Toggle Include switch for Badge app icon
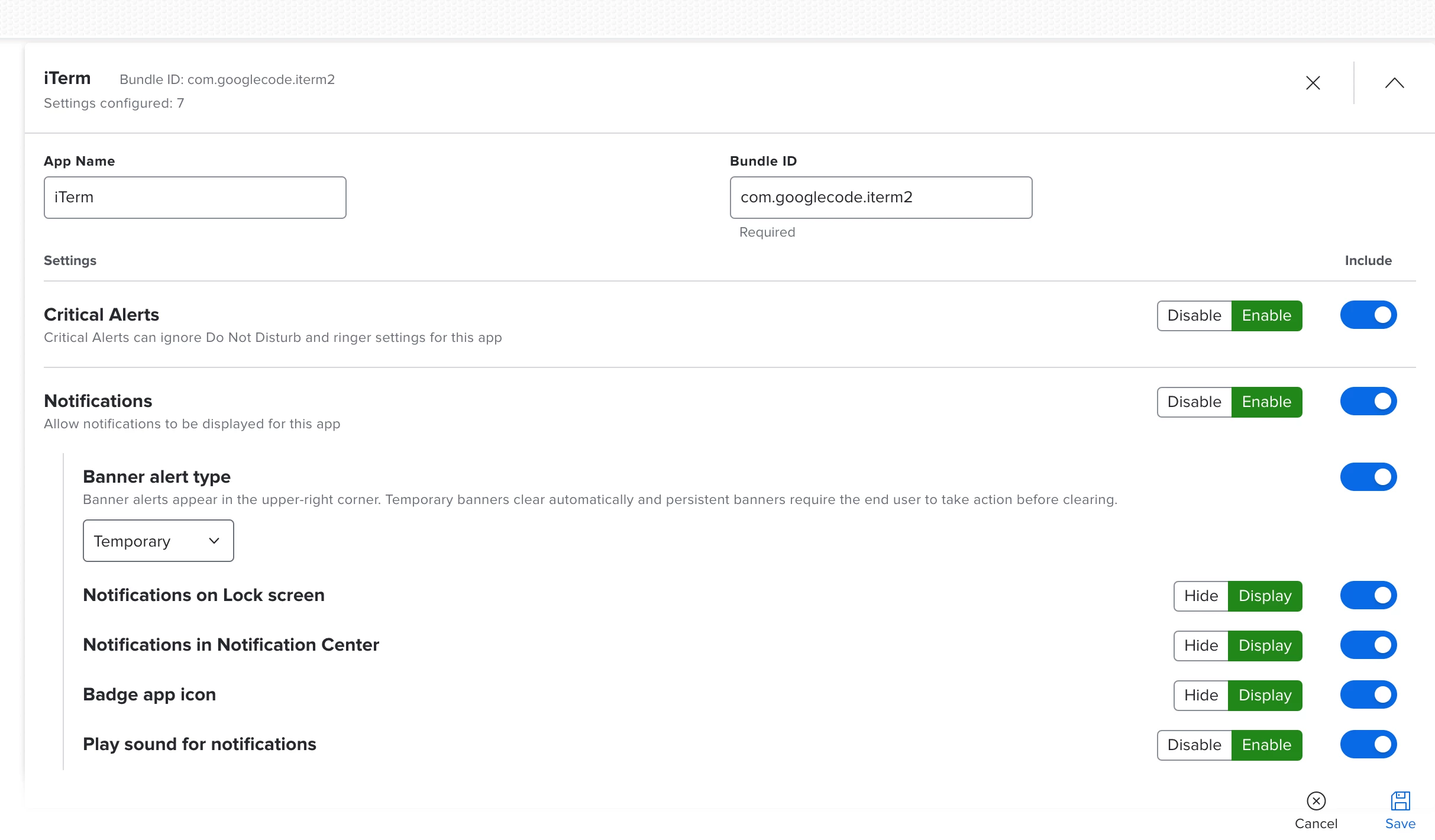Viewport: 1435px width, 840px height. pos(1369,694)
